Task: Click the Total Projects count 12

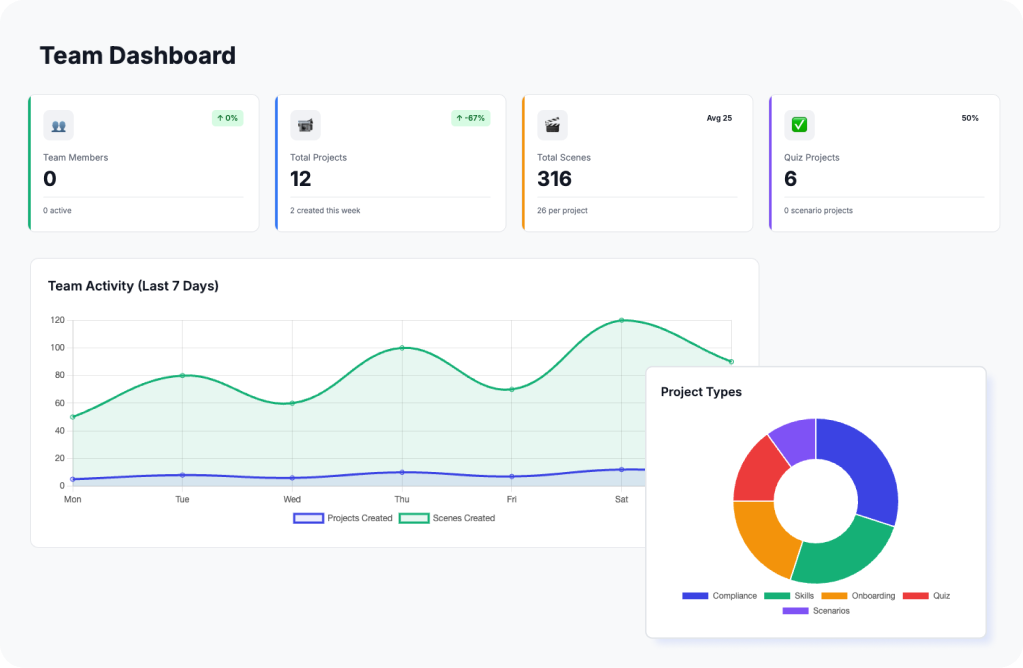Action: coord(301,179)
